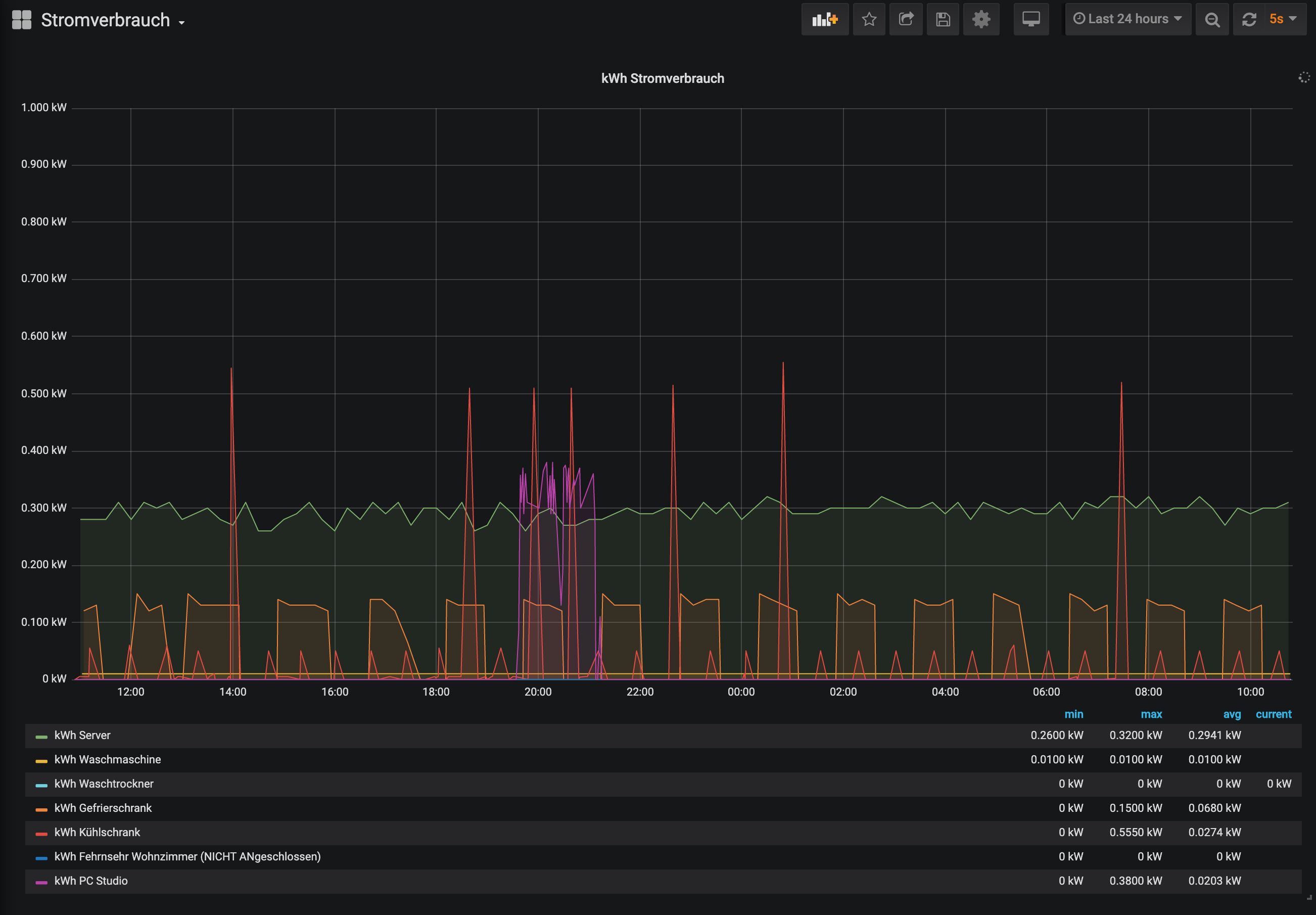Change blue color of Fehrnsehr Wohnzimmer
The image size is (1316, 915).
point(41,858)
